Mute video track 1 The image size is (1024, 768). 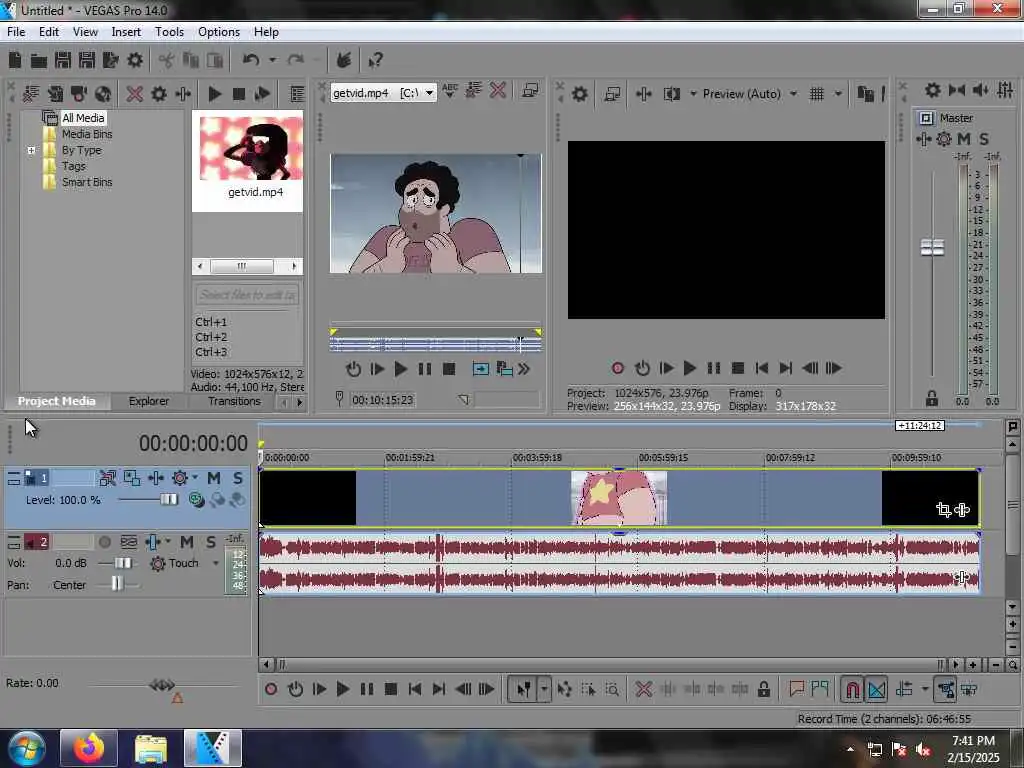click(214, 478)
